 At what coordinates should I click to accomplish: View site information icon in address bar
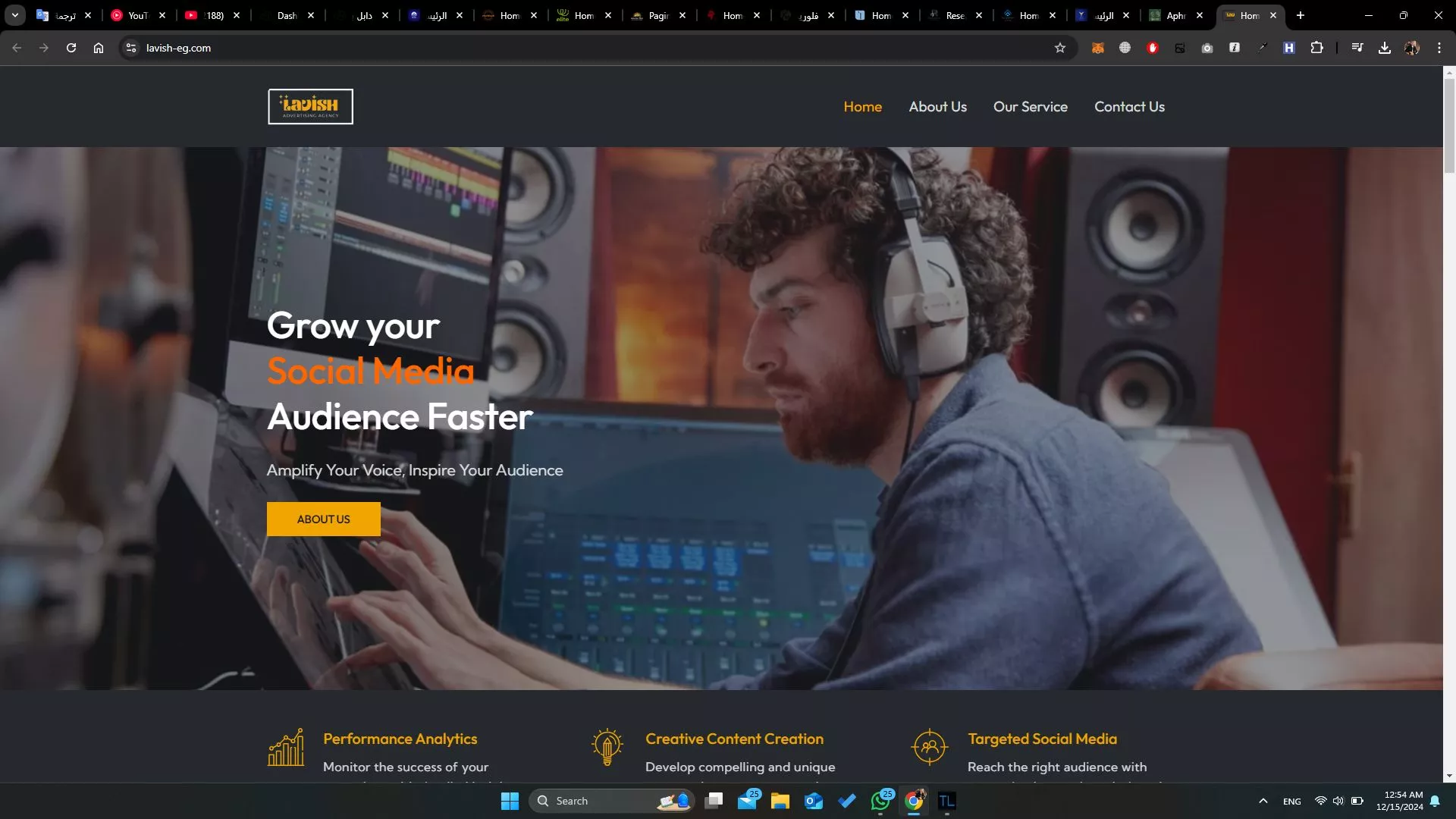point(131,48)
